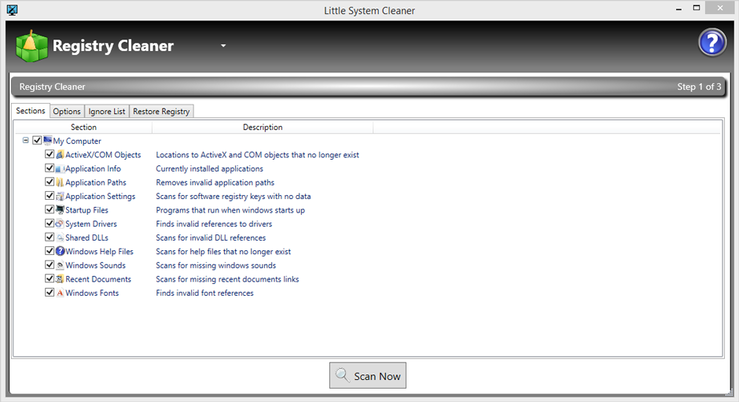Open the Restore Registry tab
739x402 pixels.
click(161, 111)
